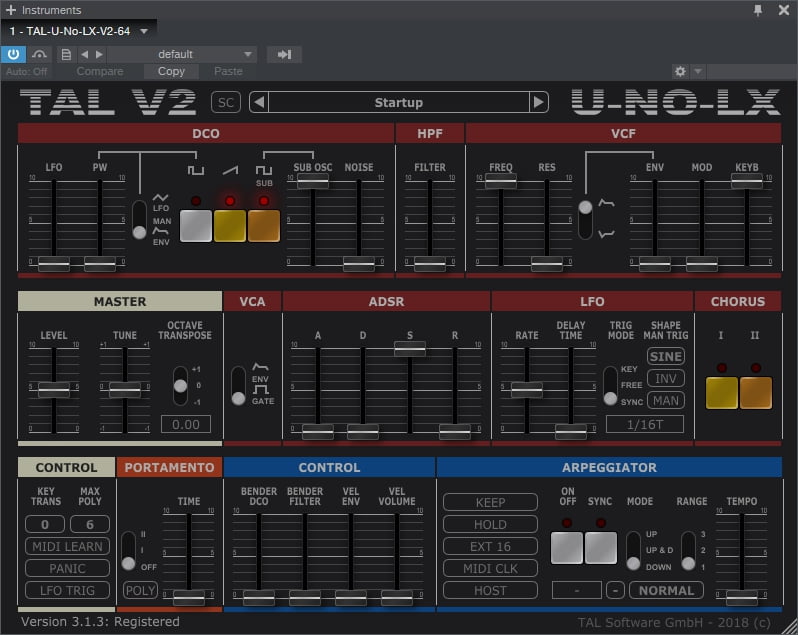Toggle the Chorus I button
Screen dimensions: 798x635
722,393
